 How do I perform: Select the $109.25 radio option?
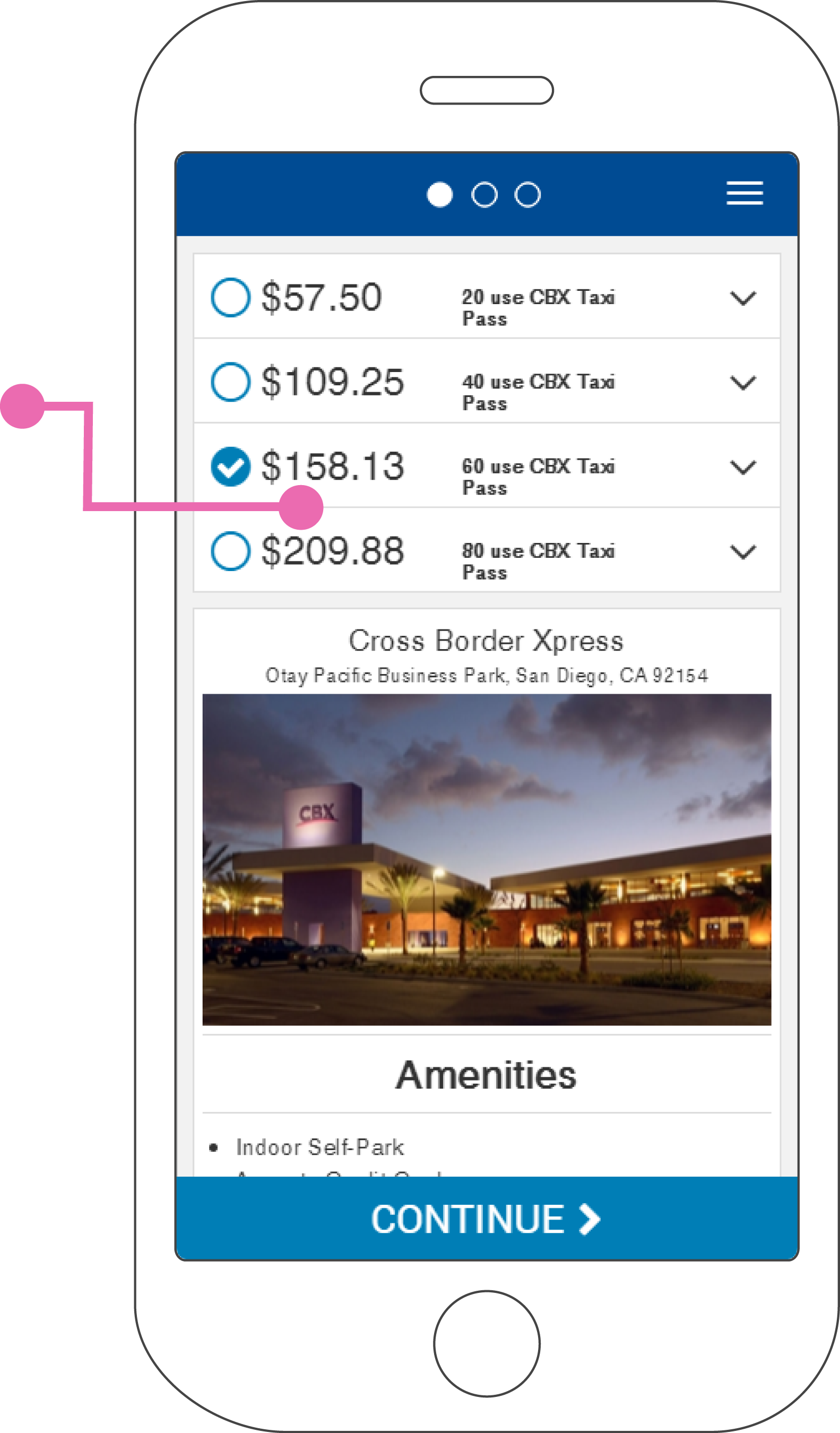pyautogui.click(x=230, y=382)
